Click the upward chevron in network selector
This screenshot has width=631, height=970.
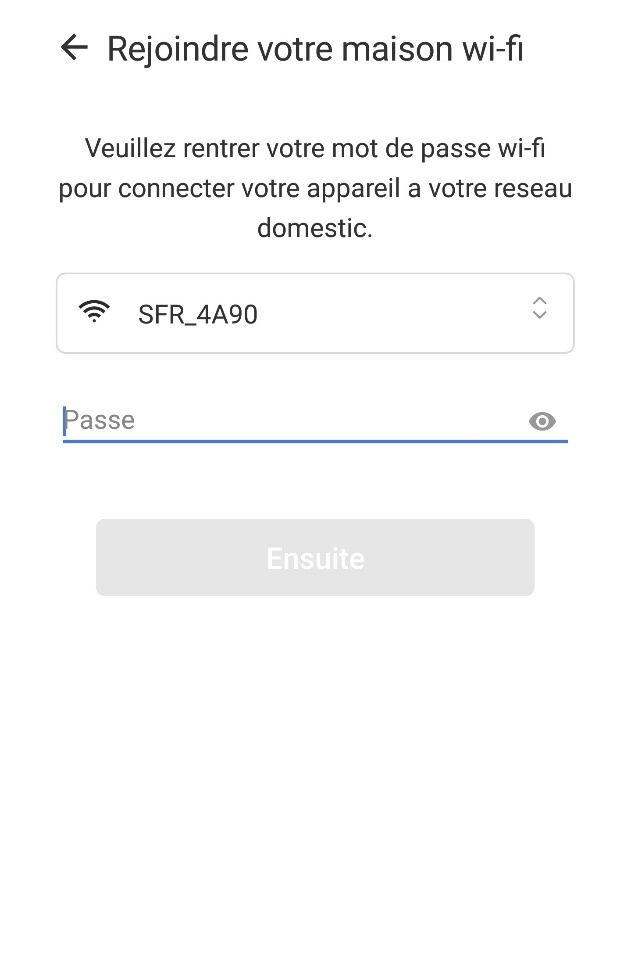(539, 300)
